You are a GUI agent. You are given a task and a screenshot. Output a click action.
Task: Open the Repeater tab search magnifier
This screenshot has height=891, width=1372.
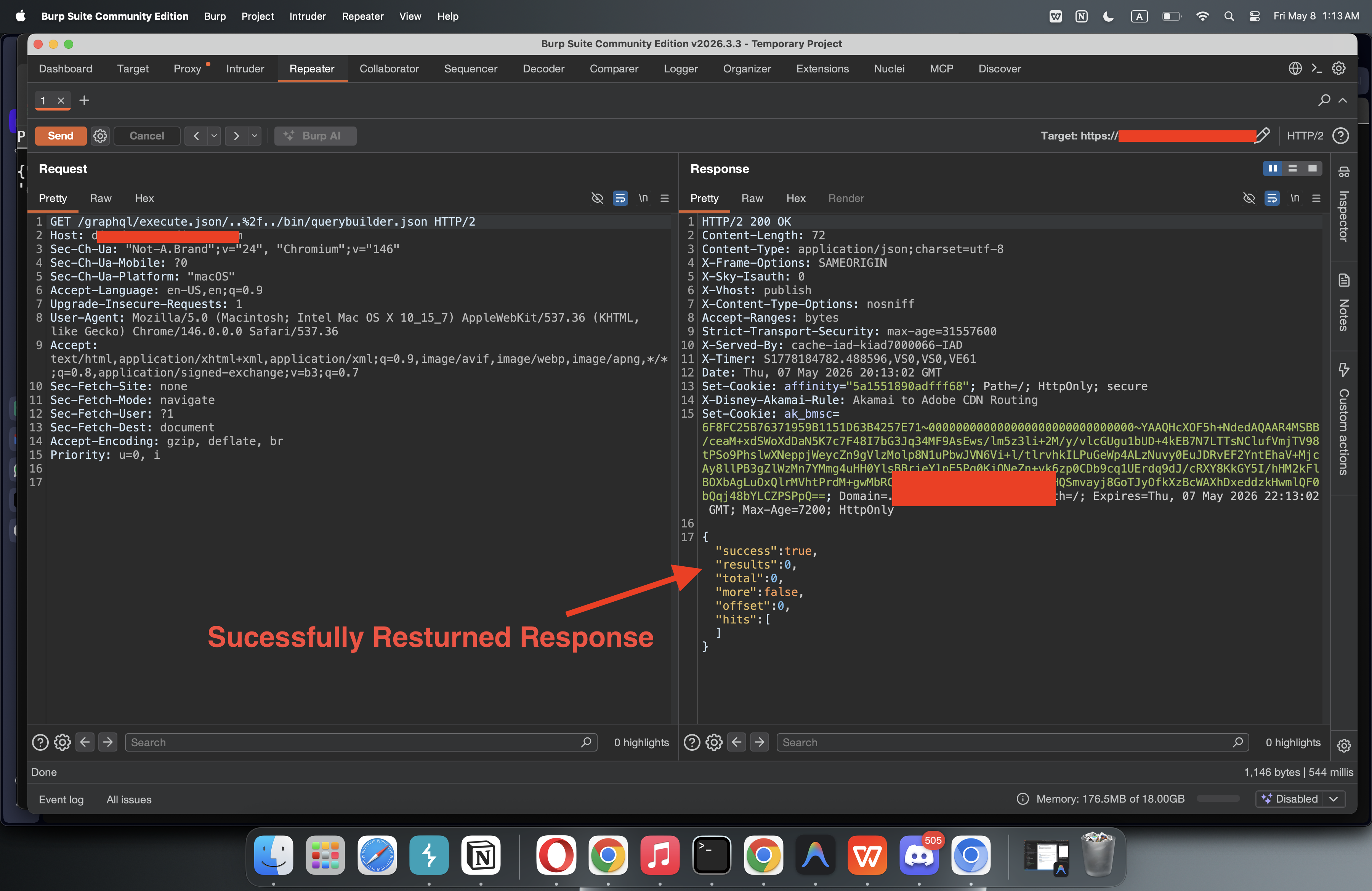tap(1324, 100)
